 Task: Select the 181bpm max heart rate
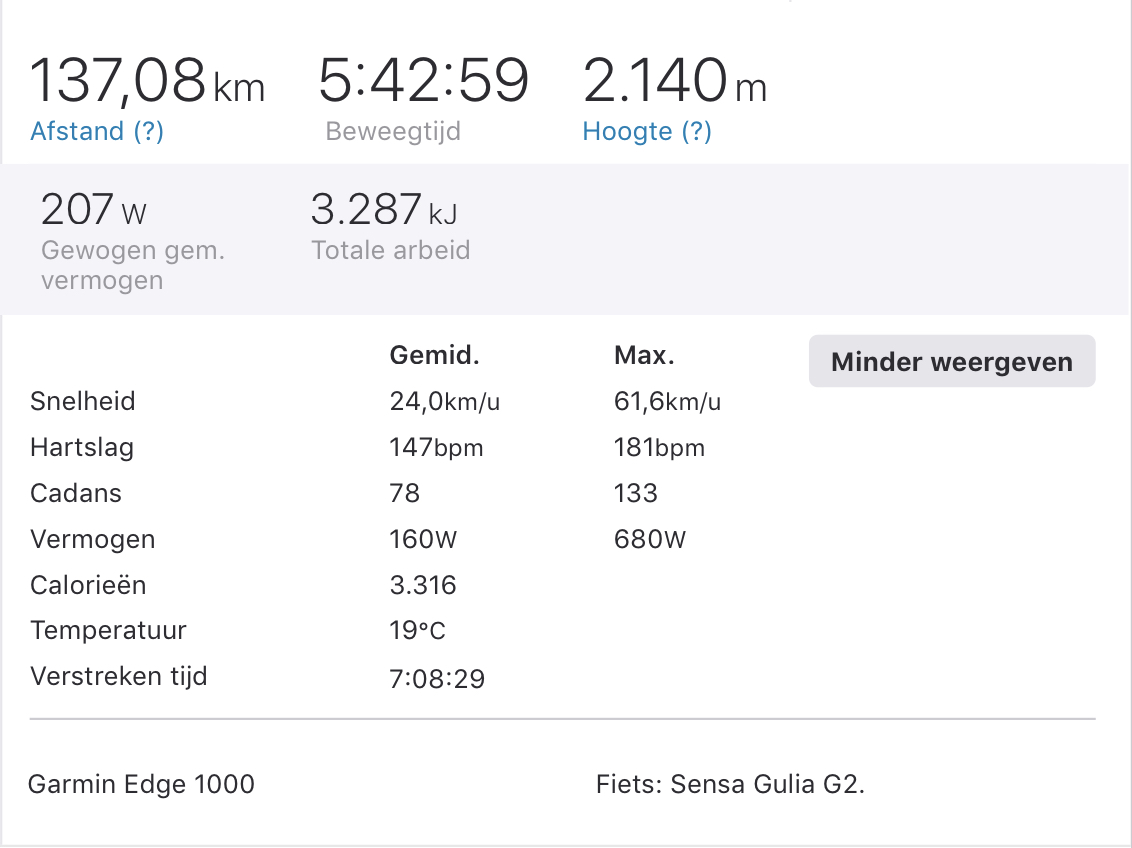coord(659,448)
